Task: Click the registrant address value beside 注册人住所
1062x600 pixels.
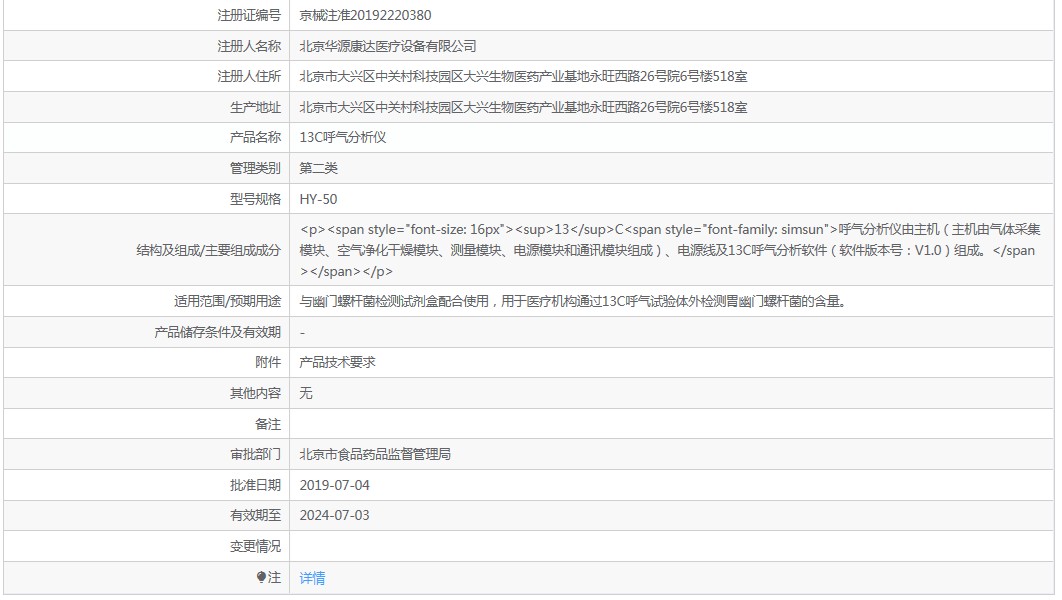Action: click(524, 77)
